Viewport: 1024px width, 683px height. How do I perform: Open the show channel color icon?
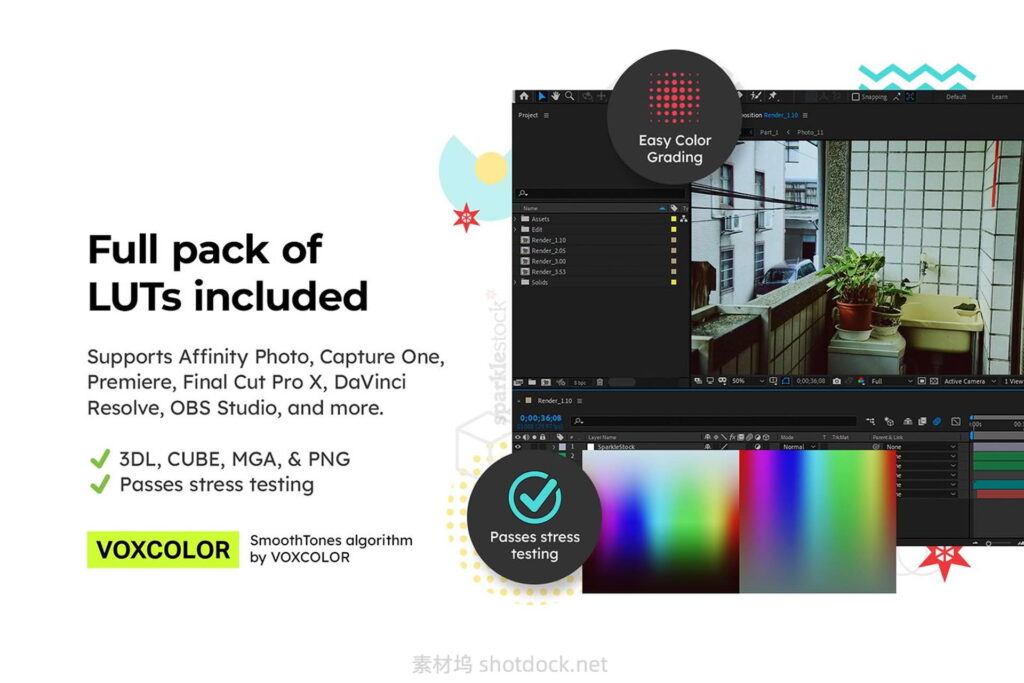(x=861, y=381)
